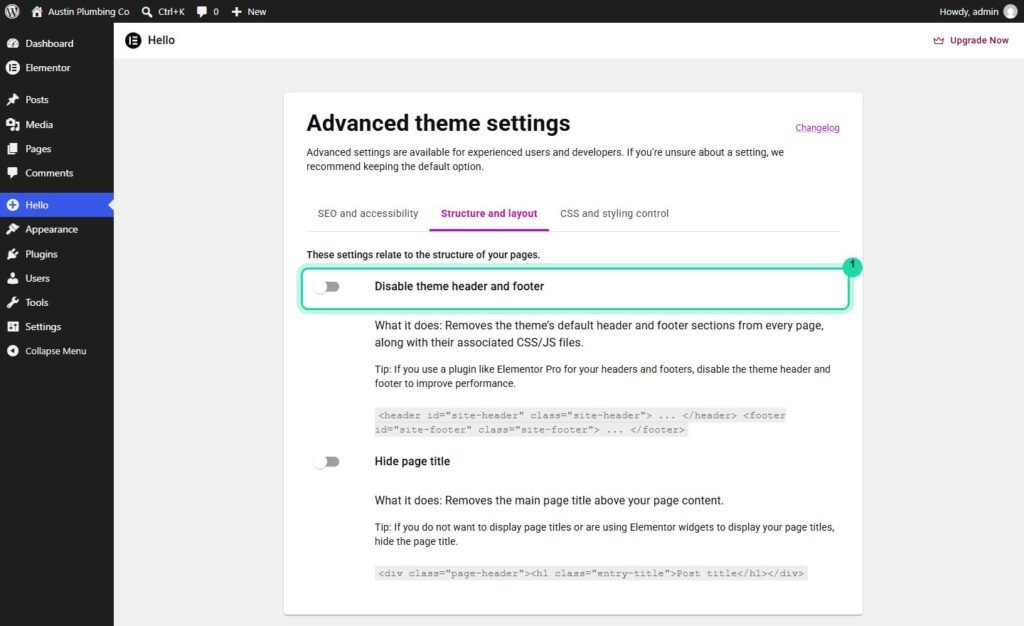Open Comments in the sidebar
Viewport: 1024px width, 626px height.
pyautogui.click(x=57, y=172)
